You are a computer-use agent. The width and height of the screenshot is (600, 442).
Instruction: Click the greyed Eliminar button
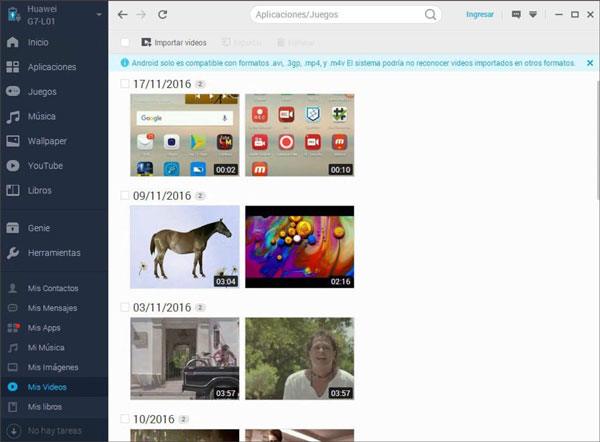click(x=296, y=42)
